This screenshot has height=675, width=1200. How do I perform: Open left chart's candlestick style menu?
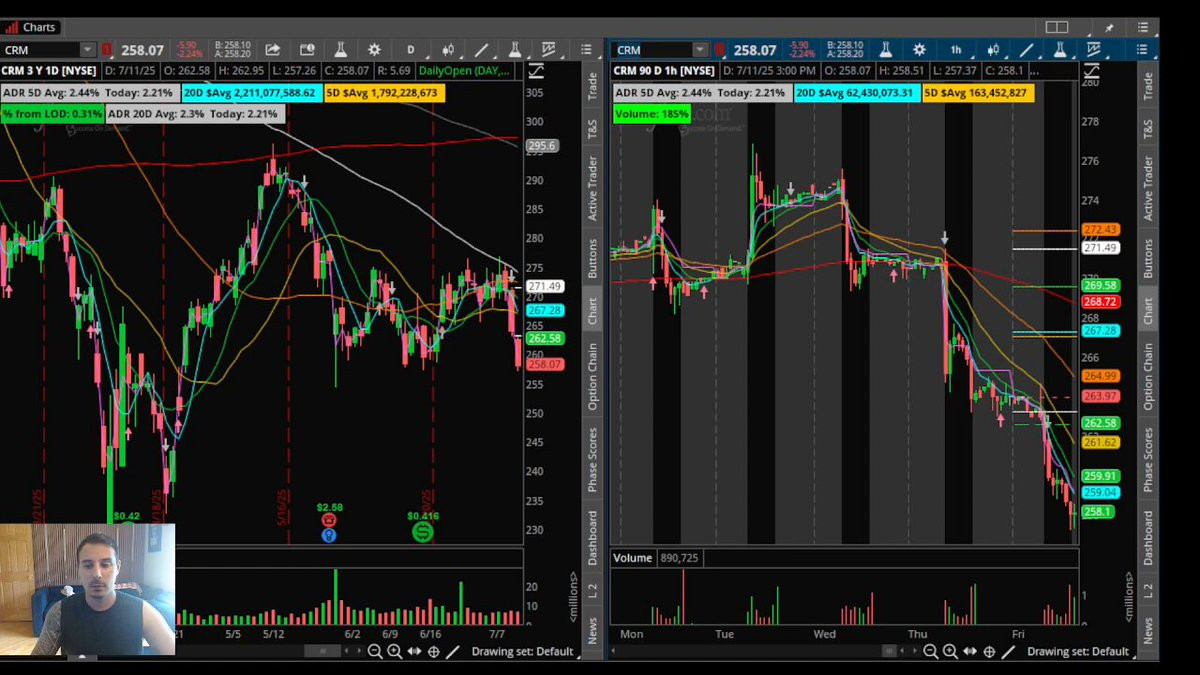[x=448, y=50]
